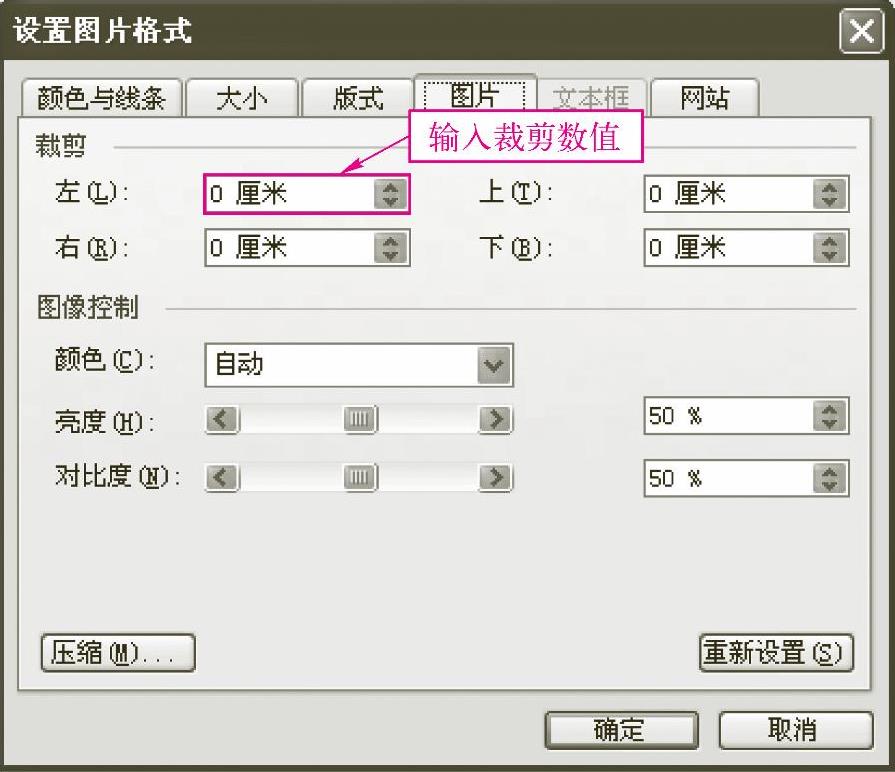This screenshot has height=772, width=895.
Task: Confirm with the 确定 button
Action: [x=622, y=730]
